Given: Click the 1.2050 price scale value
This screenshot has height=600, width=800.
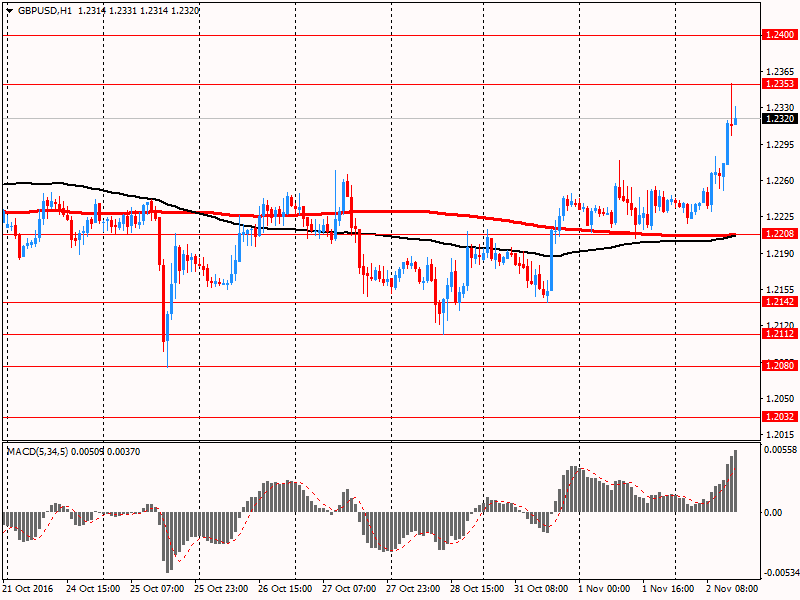Looking at the screenshot, I should coord(780,398).
